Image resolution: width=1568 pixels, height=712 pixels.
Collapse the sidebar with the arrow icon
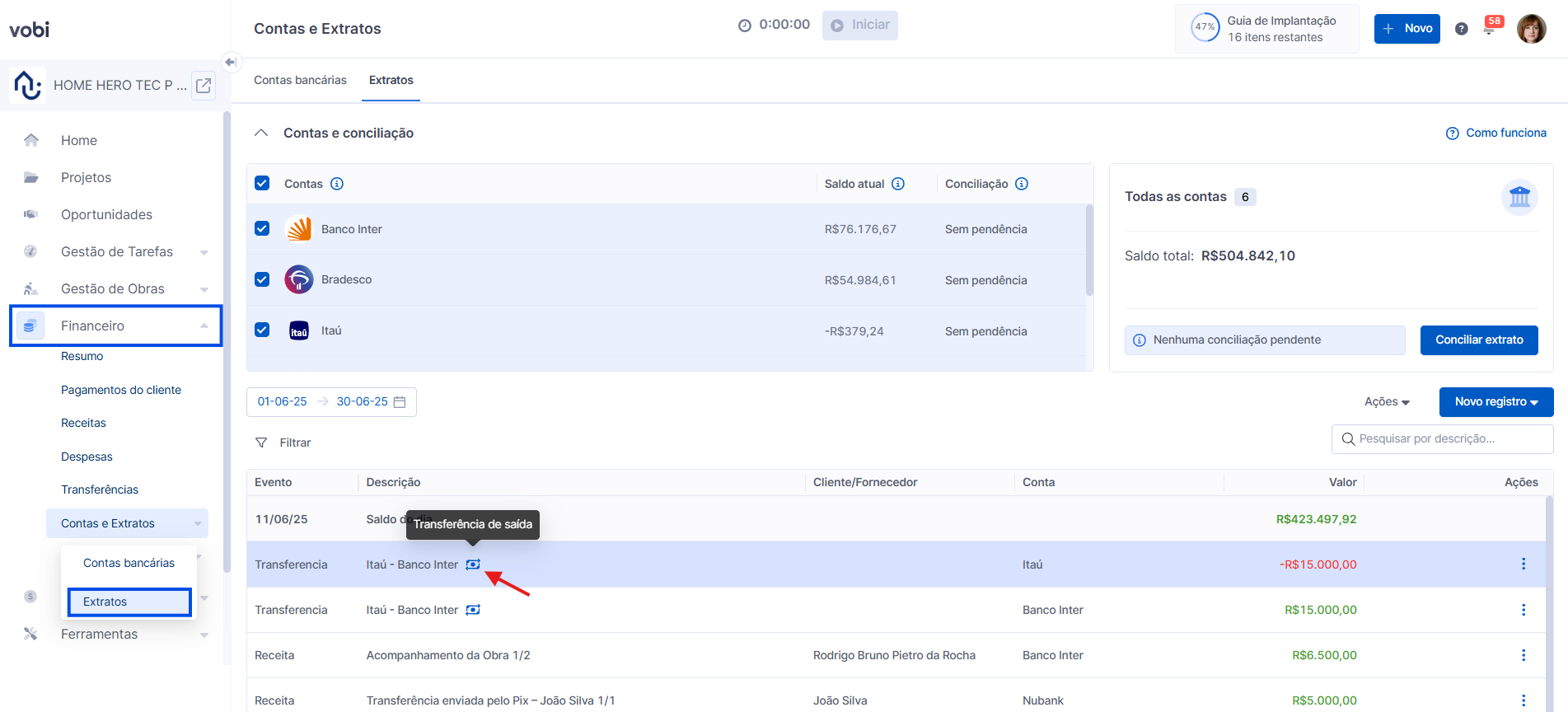231,62
